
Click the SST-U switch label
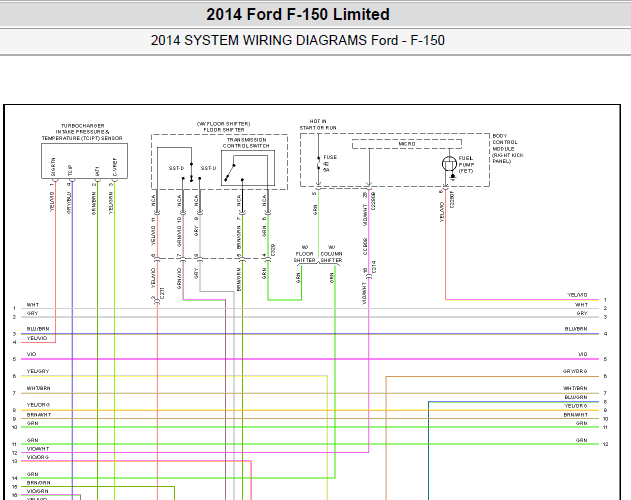(208, 168)
